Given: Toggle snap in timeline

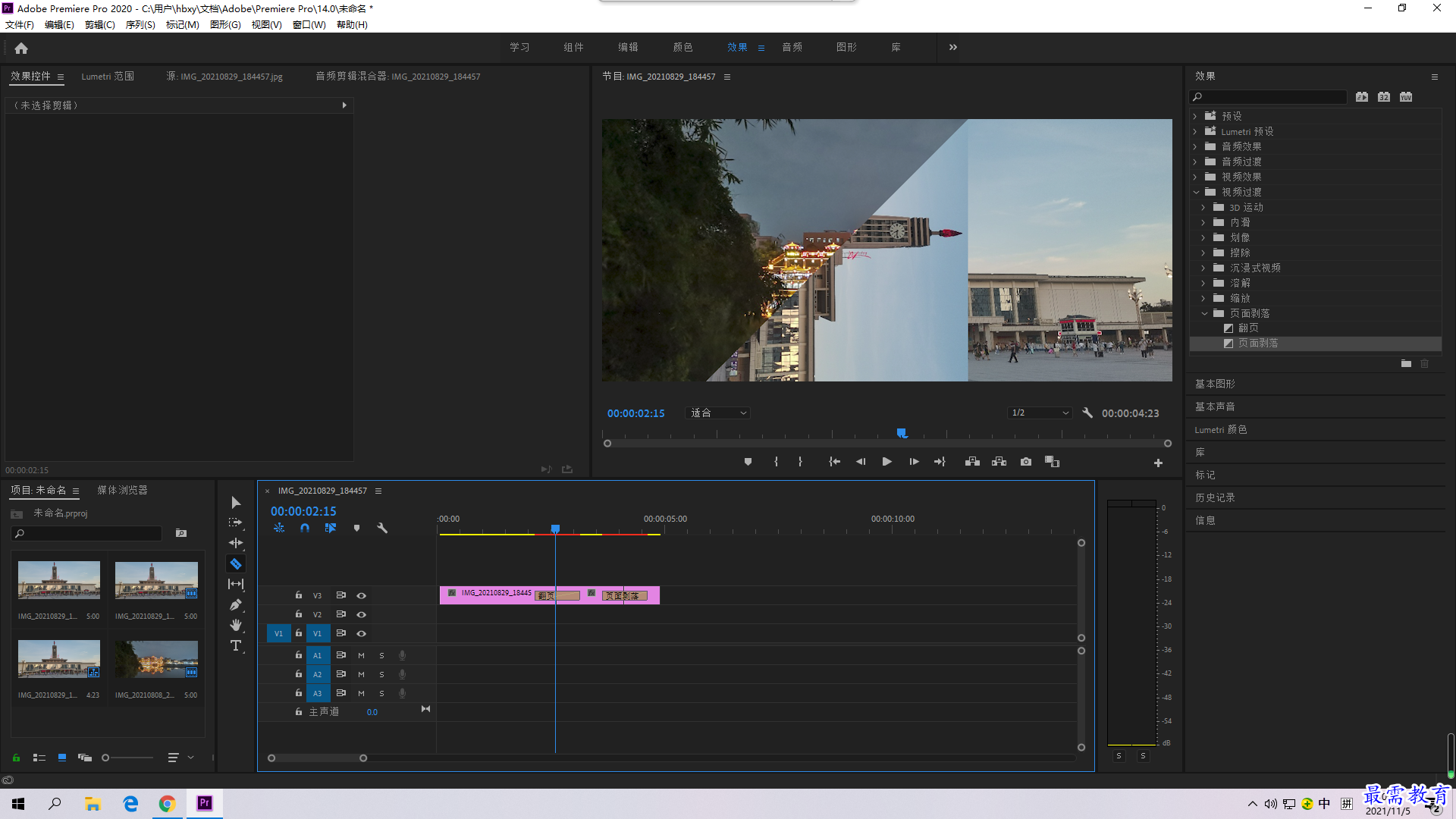Looking at the screenshot, I should point(304,528).
